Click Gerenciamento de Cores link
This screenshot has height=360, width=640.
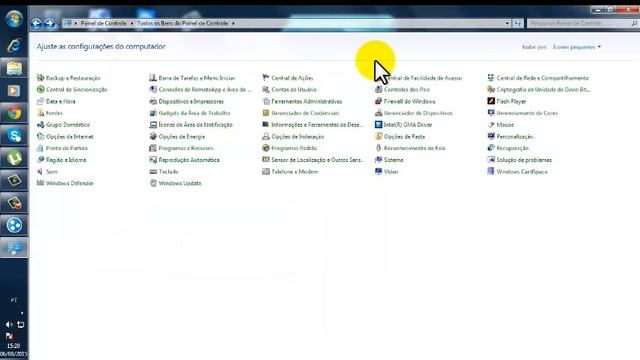527,113
